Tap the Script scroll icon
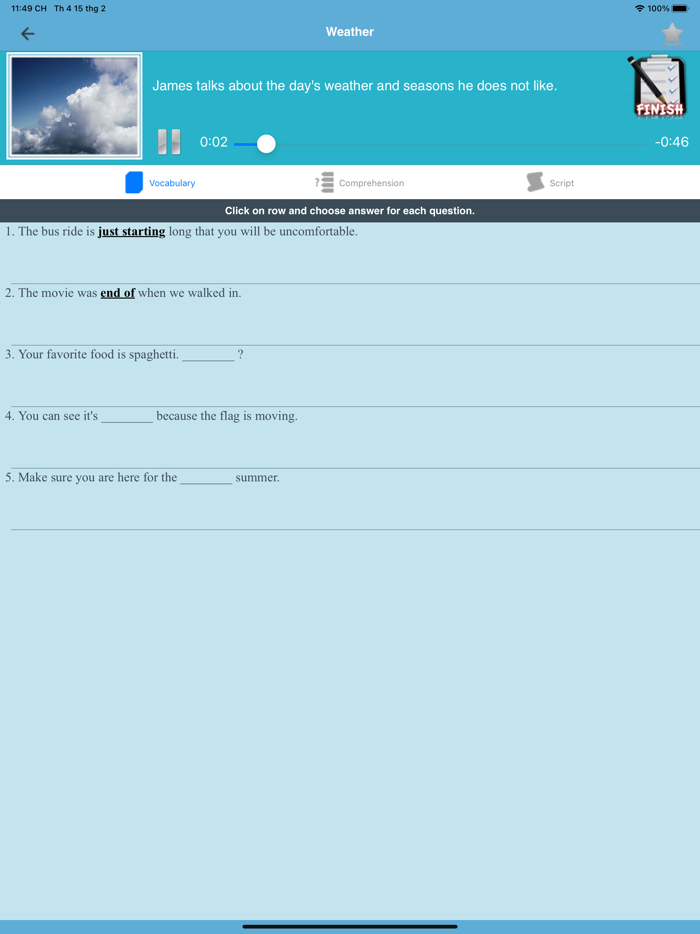 [535, 182]
